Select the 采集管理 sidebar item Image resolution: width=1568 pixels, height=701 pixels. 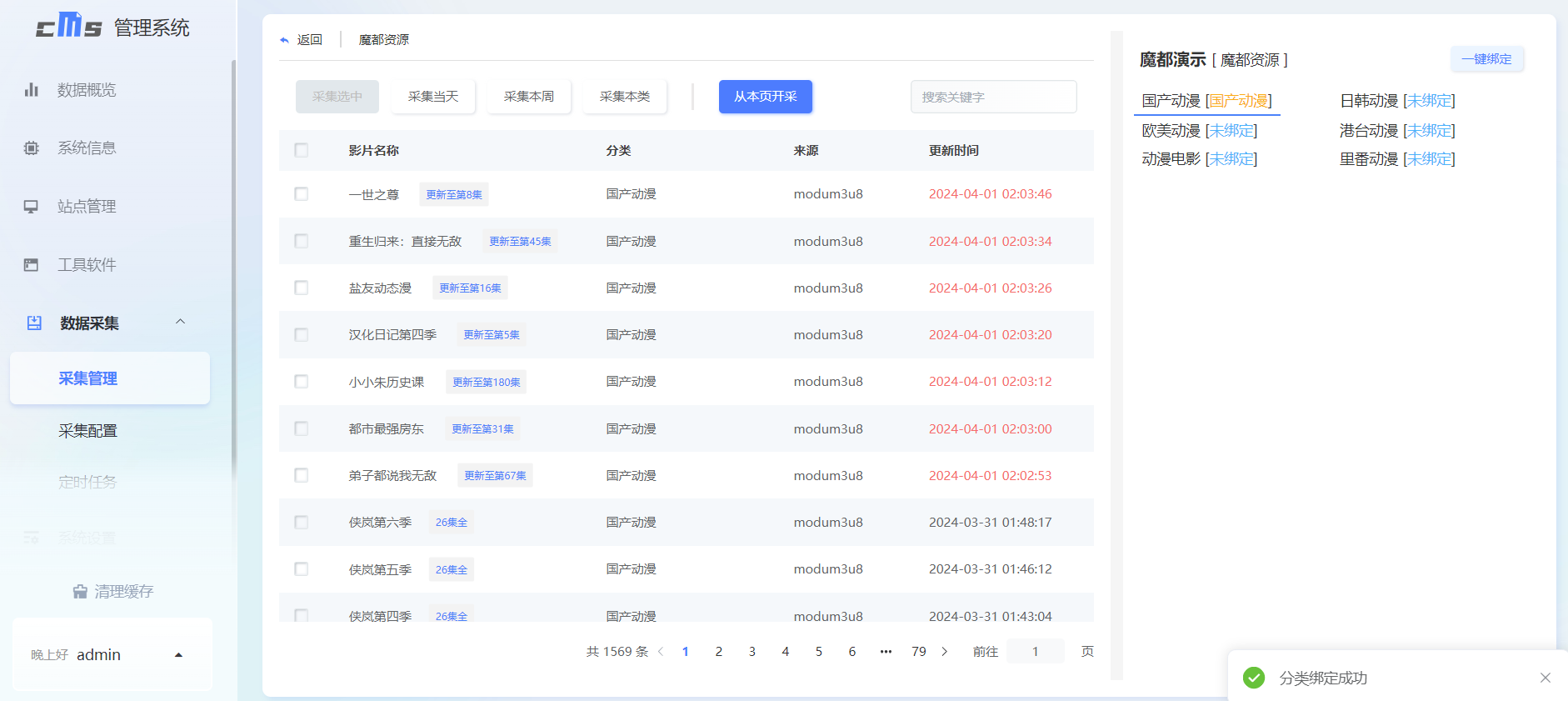[x=87, y=378]
